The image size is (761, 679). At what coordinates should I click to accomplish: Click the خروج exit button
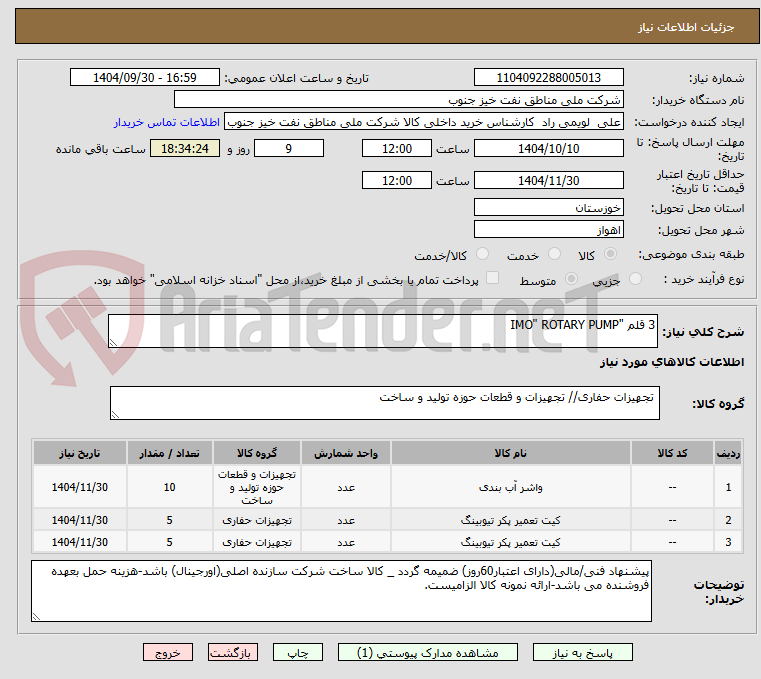tap(168, 653)
